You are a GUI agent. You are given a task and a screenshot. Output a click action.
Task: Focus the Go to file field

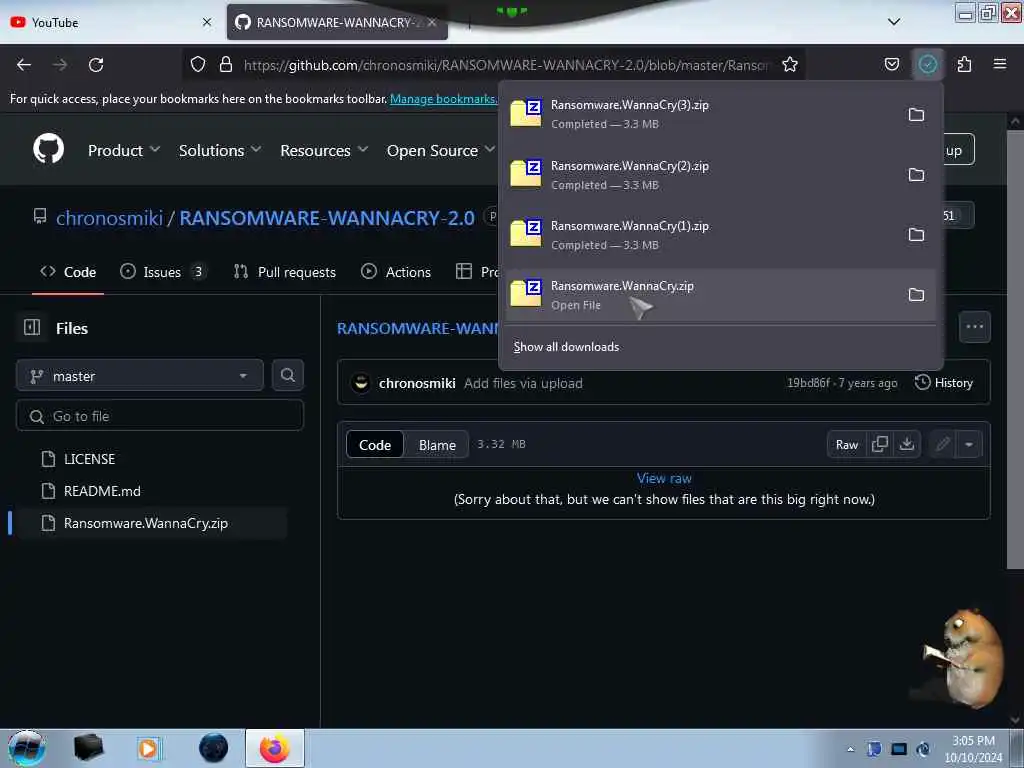click(x=160, y=416)
